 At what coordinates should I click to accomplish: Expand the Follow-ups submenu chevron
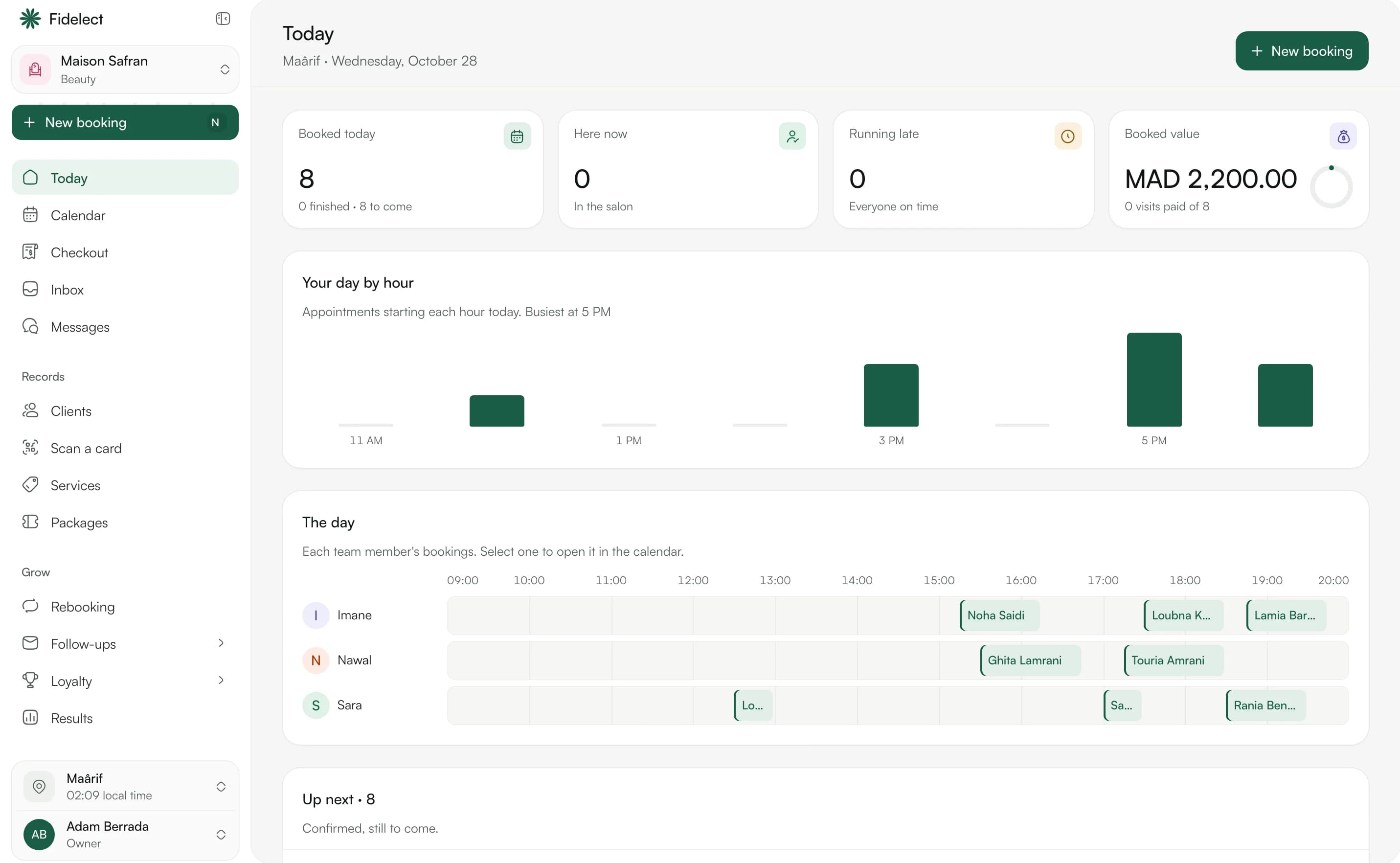click(221, 643)
